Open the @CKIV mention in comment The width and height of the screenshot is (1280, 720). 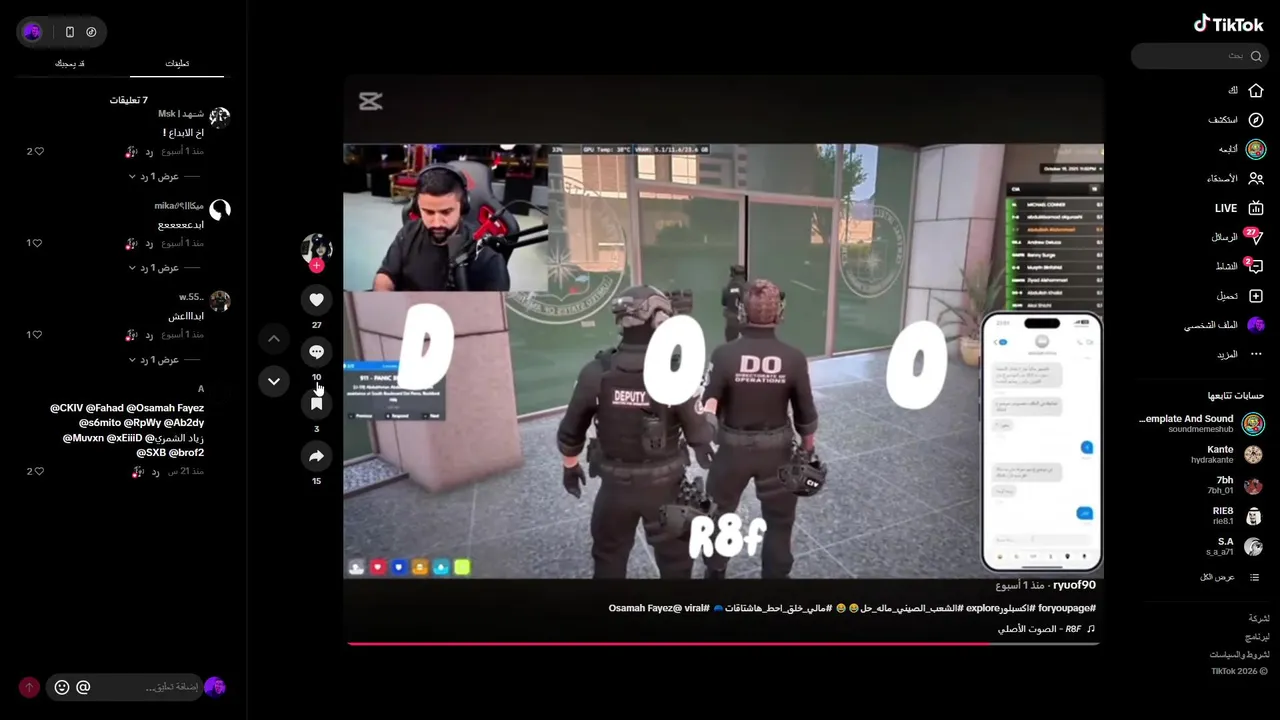pyautogui.click(x=67, y=408)
